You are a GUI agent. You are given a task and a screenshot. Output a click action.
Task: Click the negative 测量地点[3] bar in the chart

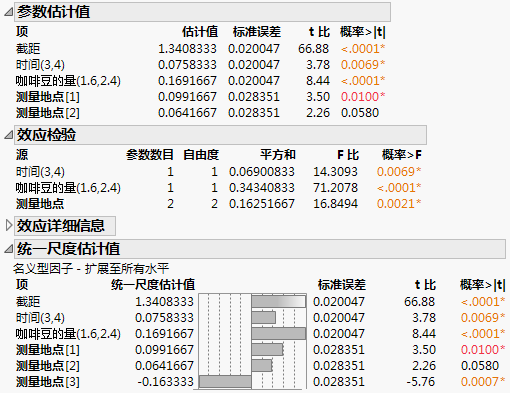click(x=225, y=382)
